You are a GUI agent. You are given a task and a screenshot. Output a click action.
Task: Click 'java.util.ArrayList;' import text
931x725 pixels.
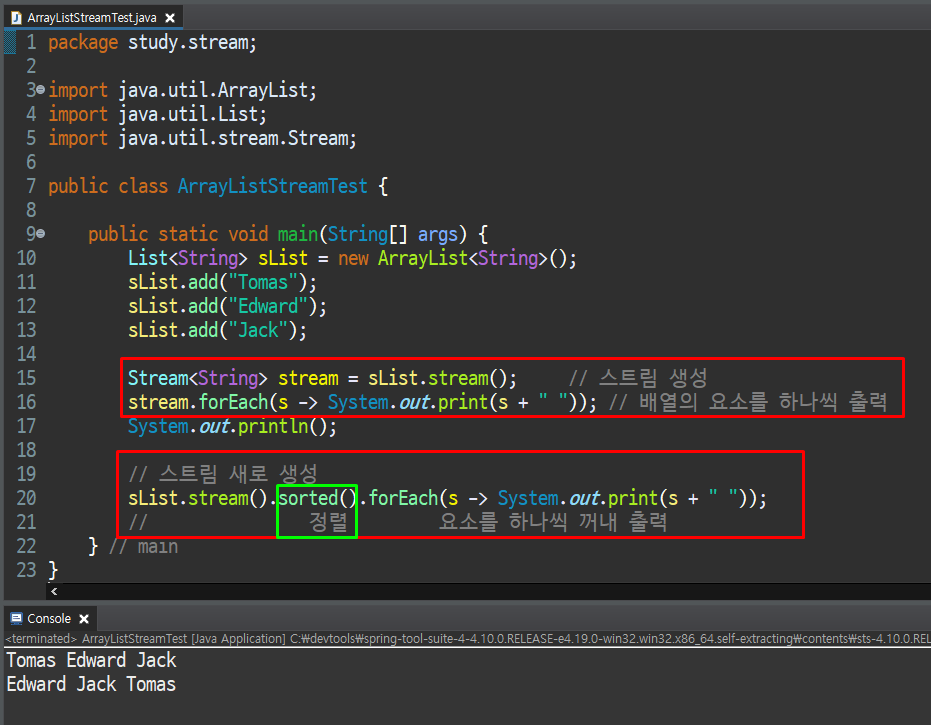tap(217, 90)
